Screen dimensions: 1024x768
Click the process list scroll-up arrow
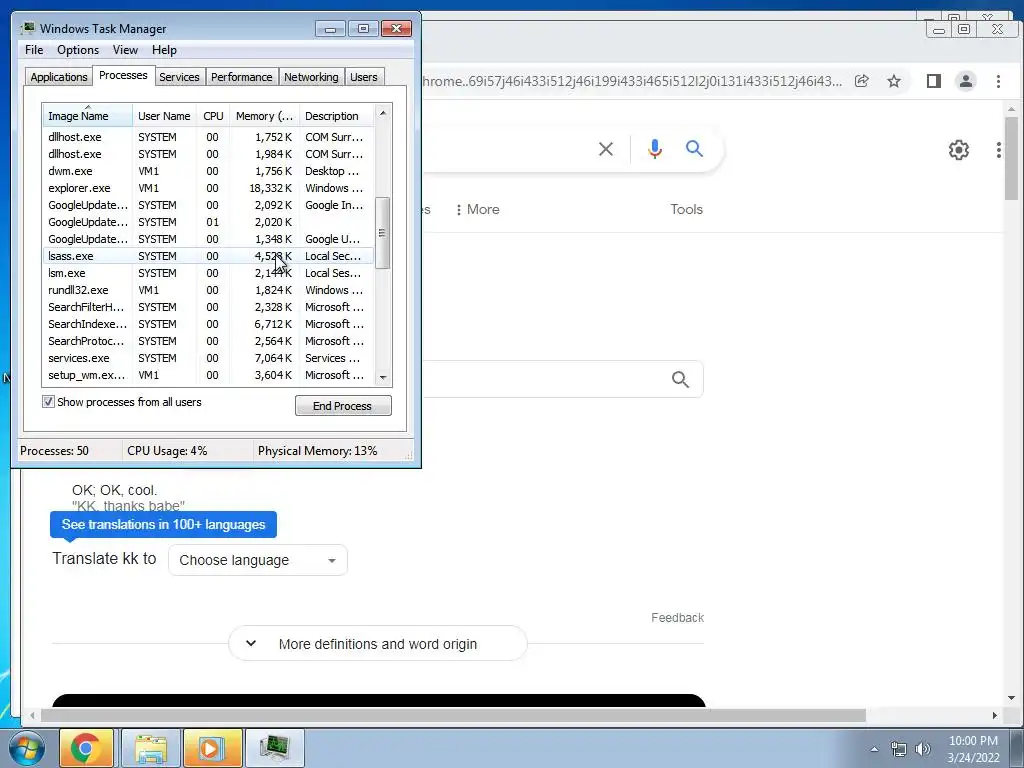coord(383,113)
